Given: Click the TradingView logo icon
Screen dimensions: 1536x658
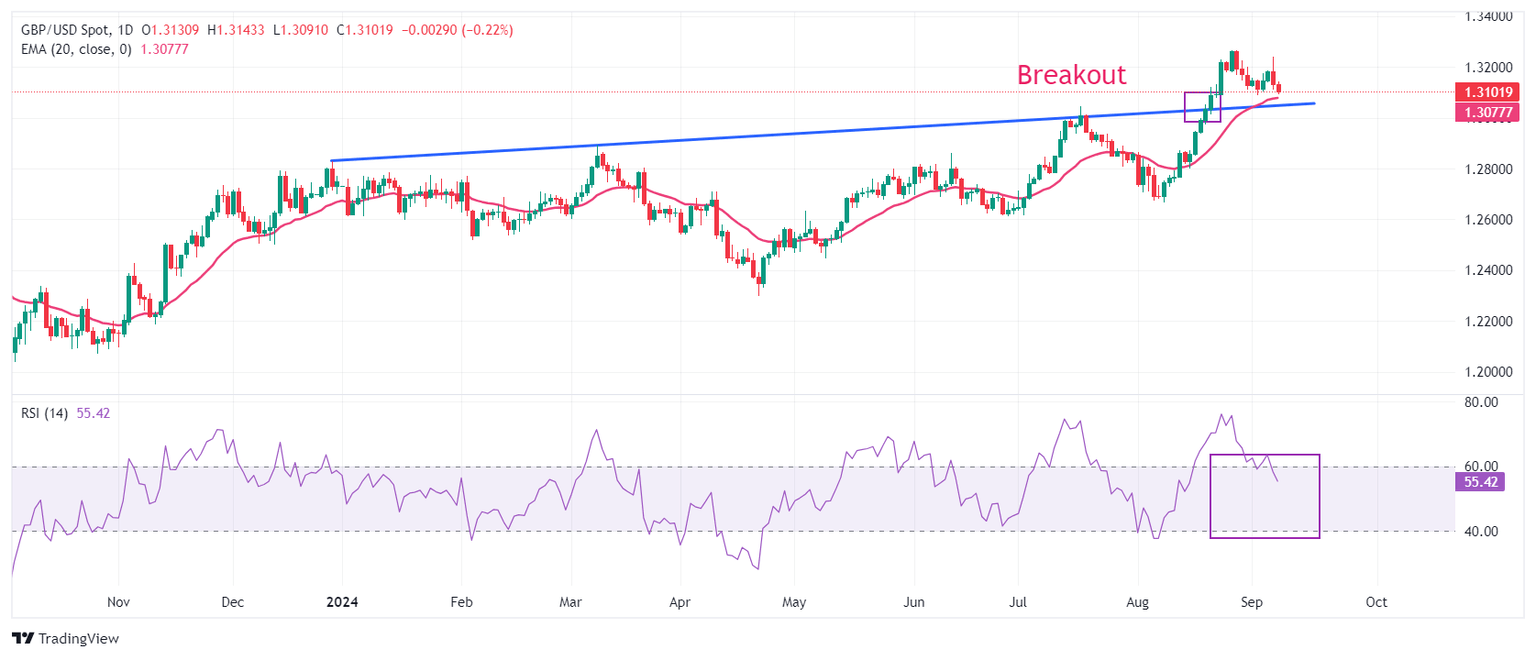Looking at the screenshot, I should pos(23,638).
